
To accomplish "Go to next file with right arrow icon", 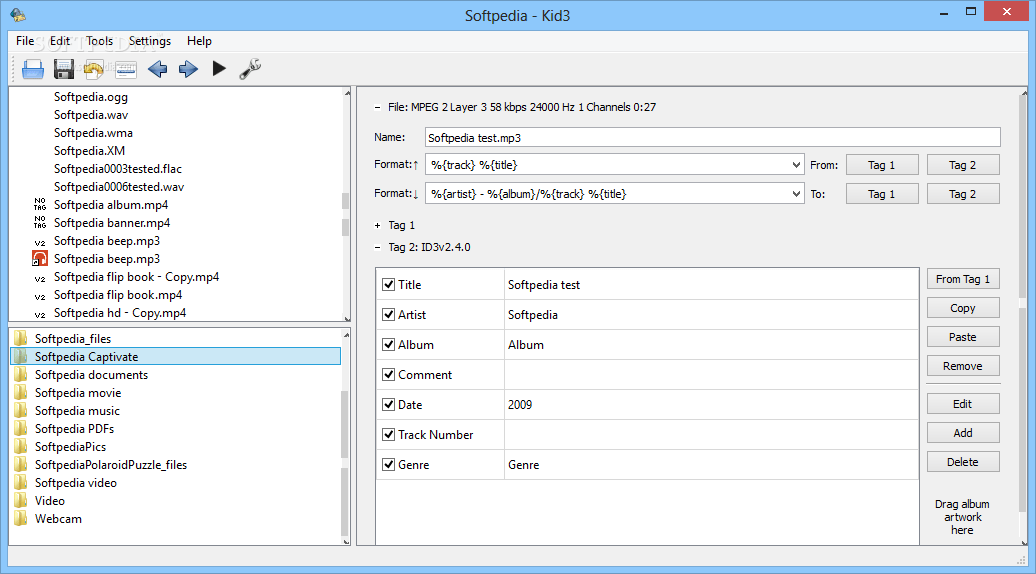I will (188, 69).
